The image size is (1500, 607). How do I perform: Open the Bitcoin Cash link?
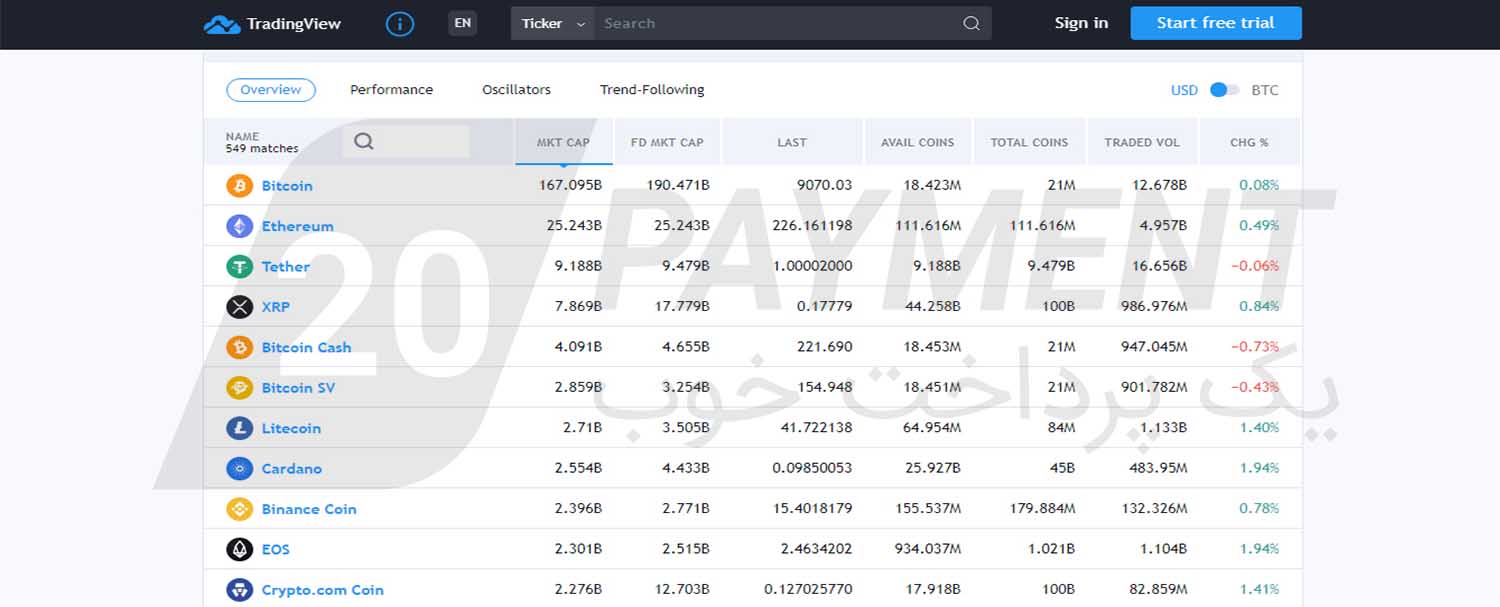[306, 347]
